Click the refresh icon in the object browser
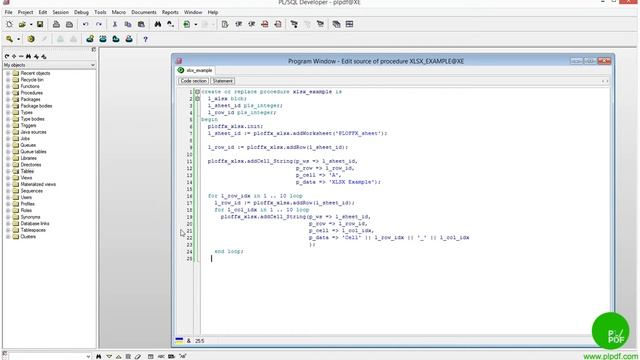 (x=7, y=56)
